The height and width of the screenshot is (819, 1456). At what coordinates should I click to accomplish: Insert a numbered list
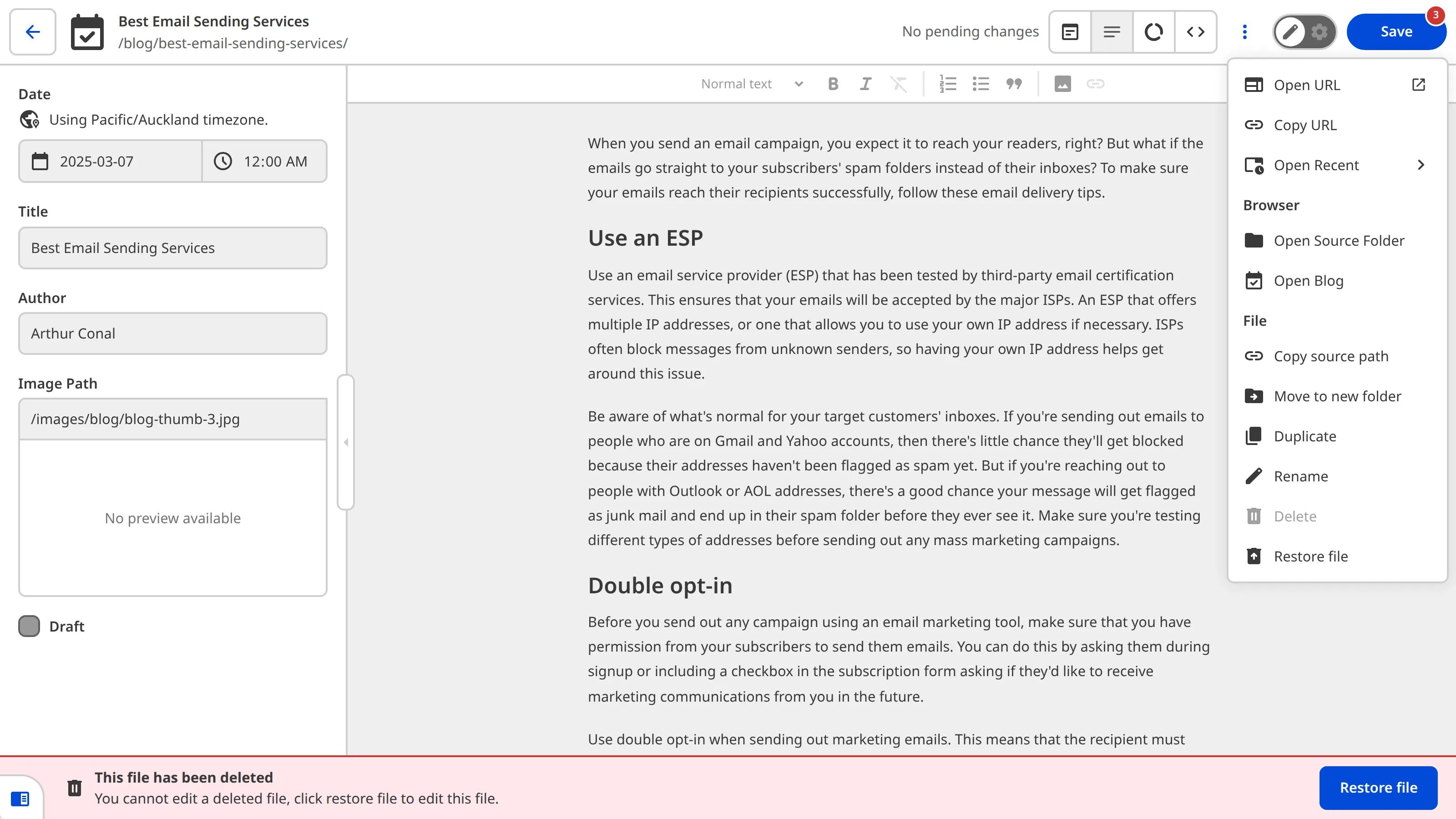click(947, 84)
